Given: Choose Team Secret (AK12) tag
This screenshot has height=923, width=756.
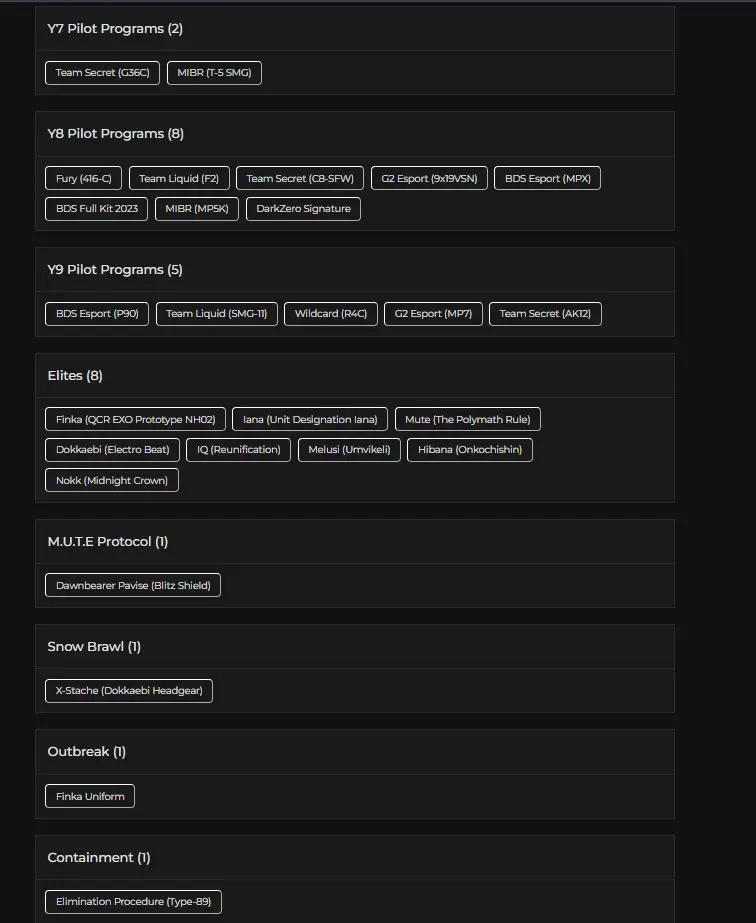Looking at the screenshot, I should 545,314.
